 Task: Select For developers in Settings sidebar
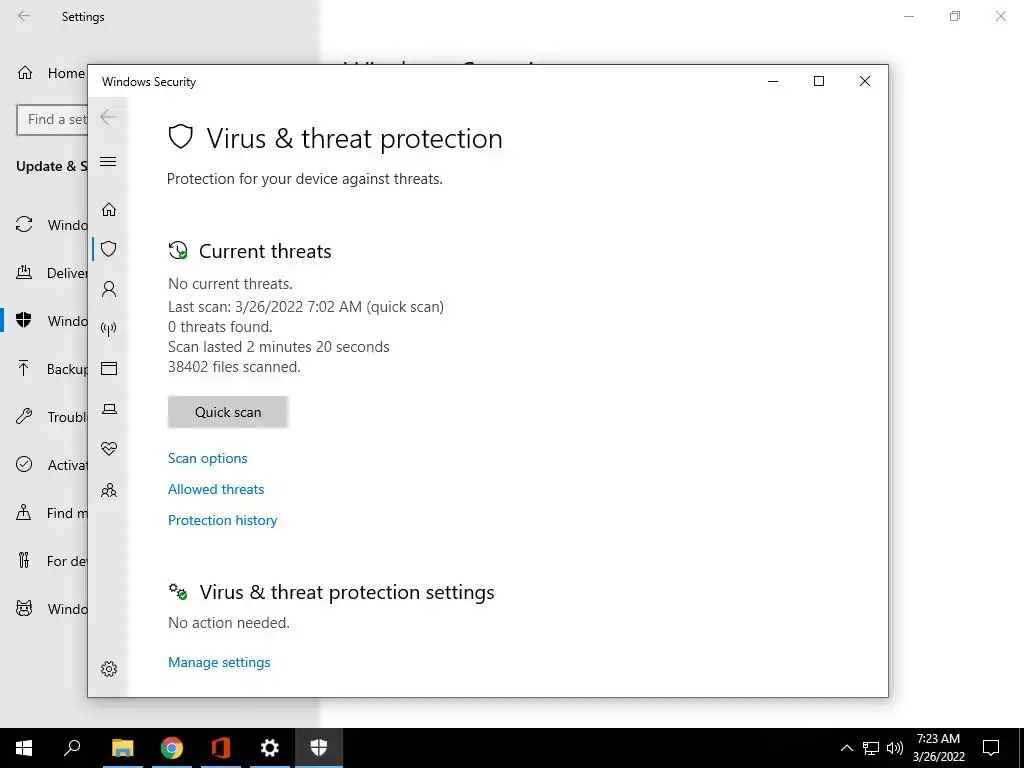tap(51, 561)
